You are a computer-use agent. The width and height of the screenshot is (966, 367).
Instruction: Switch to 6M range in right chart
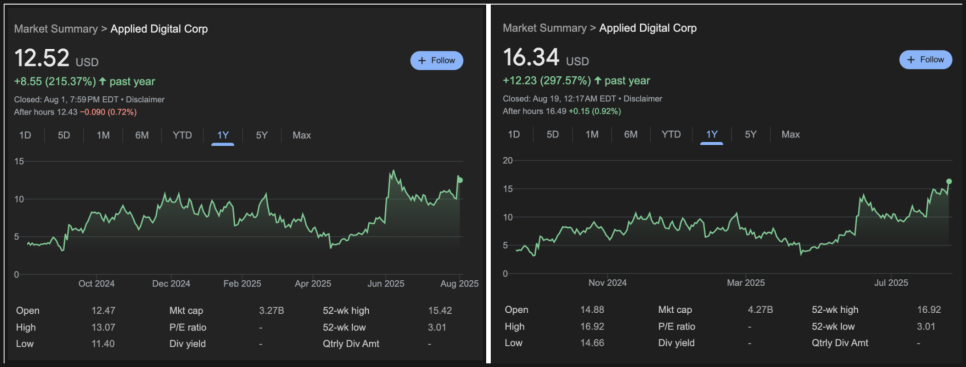(x=630, y=134)
